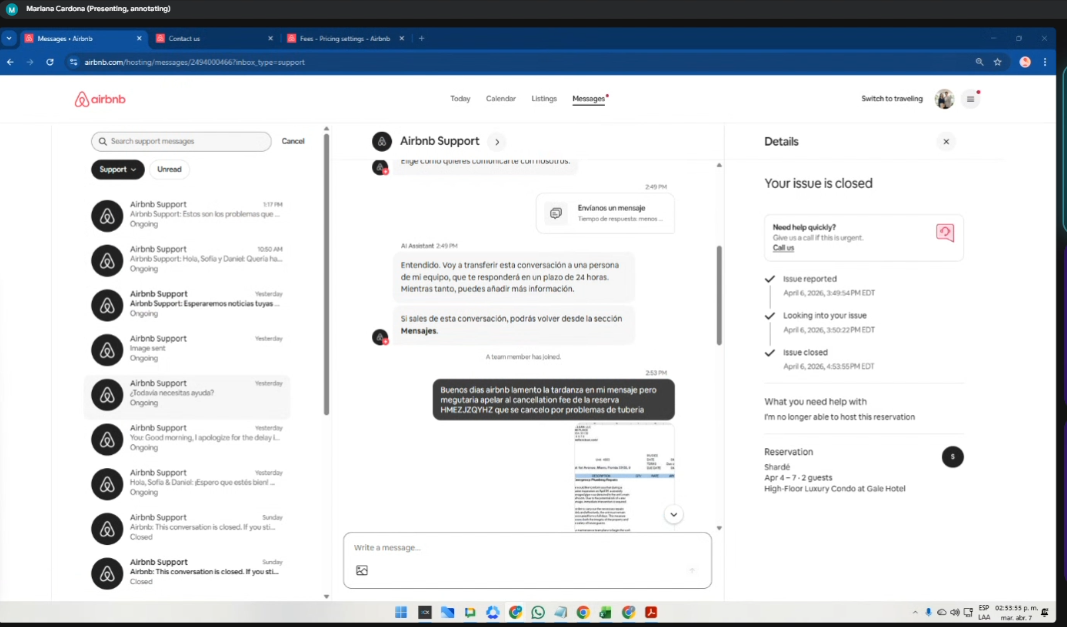Viewport: 1067px width, 627px height.
Task: Choose Envíanos un mensaje option
Action: click(605, 213)
